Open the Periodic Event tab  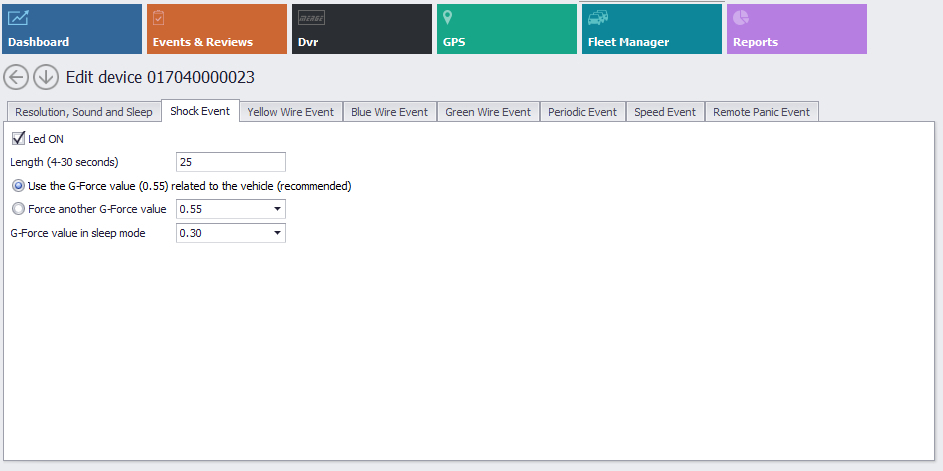[x=582, y=112]
